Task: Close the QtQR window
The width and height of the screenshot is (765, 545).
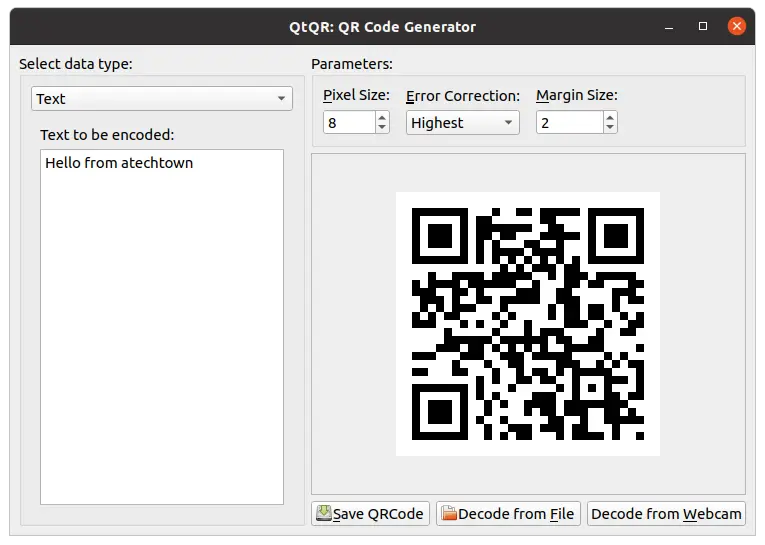Action: (x=736, y=26)
